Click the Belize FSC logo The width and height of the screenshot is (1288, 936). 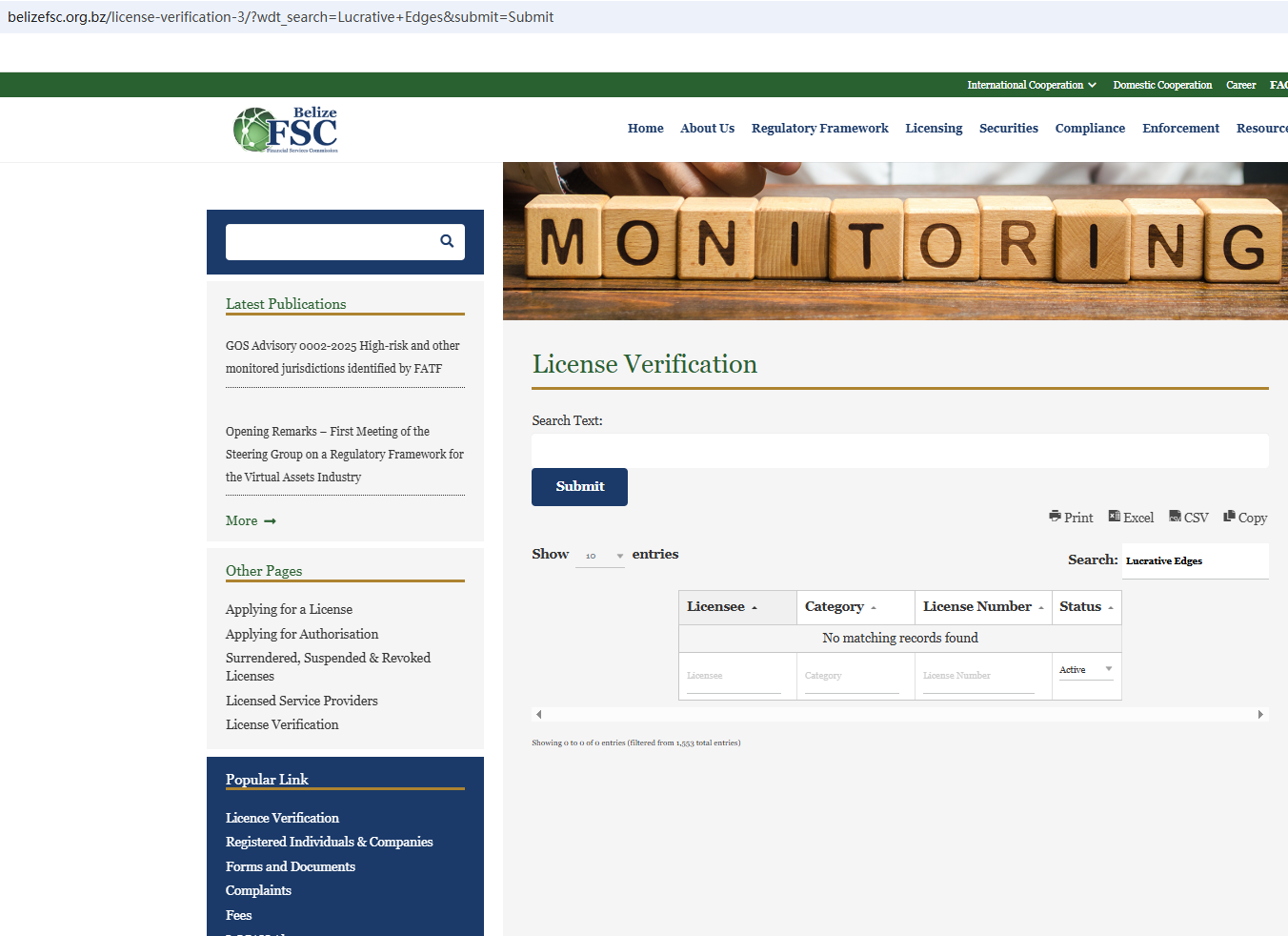[286, 130]
